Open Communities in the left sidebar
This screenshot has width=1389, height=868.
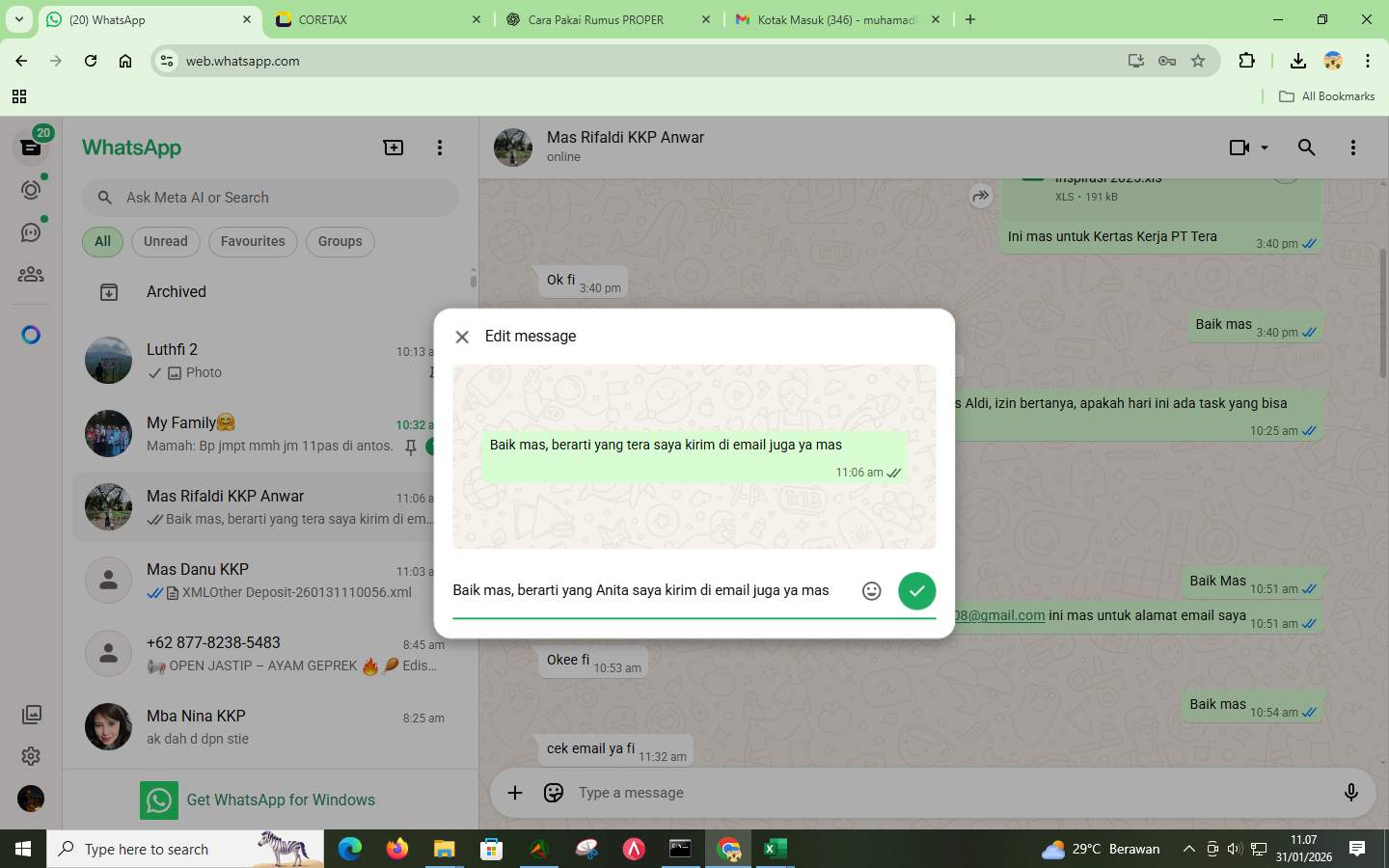coord(30,274)
